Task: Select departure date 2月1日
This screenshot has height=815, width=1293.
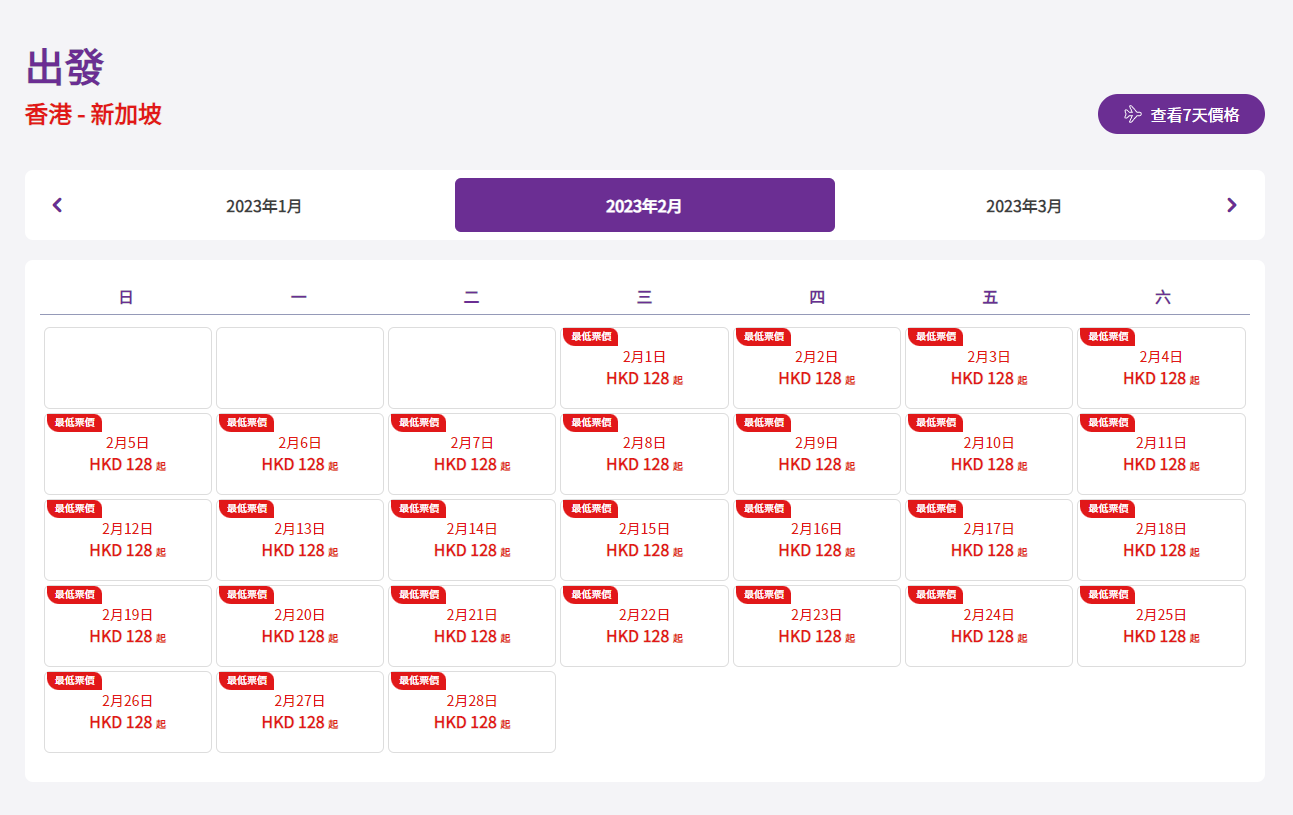Action: [644, 368]
